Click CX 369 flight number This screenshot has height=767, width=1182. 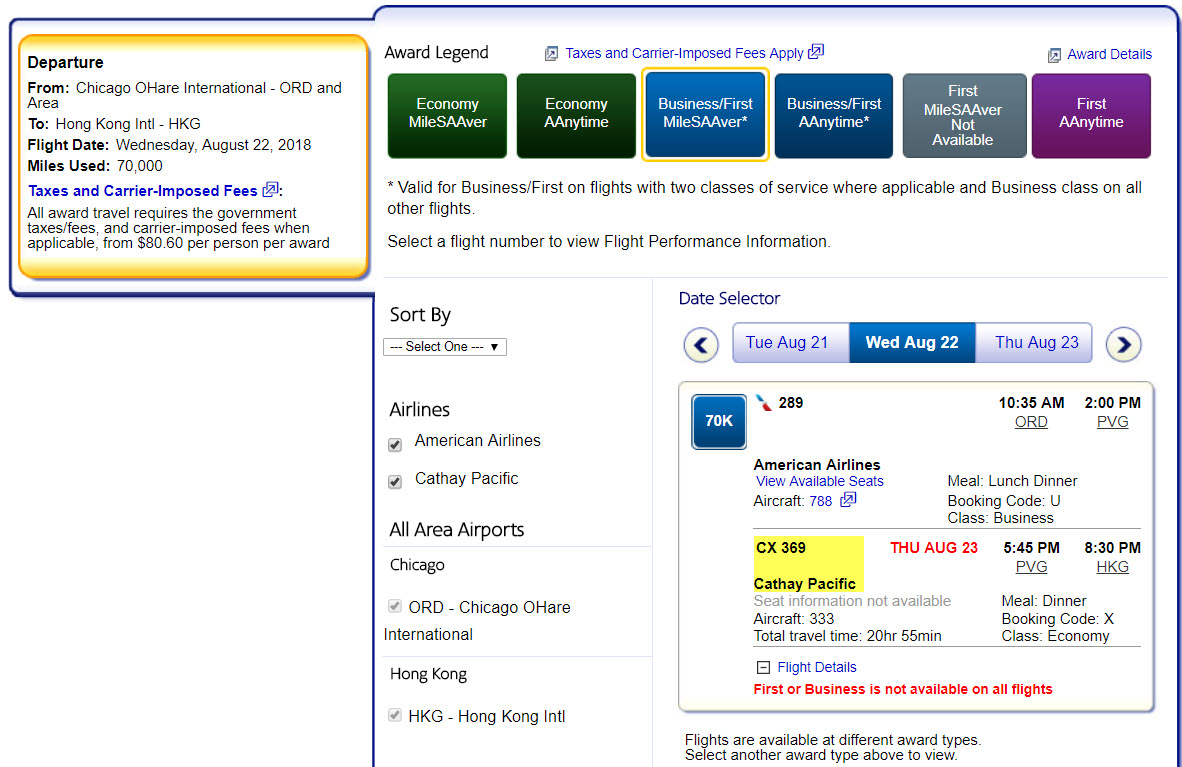[x=780, y=548]
